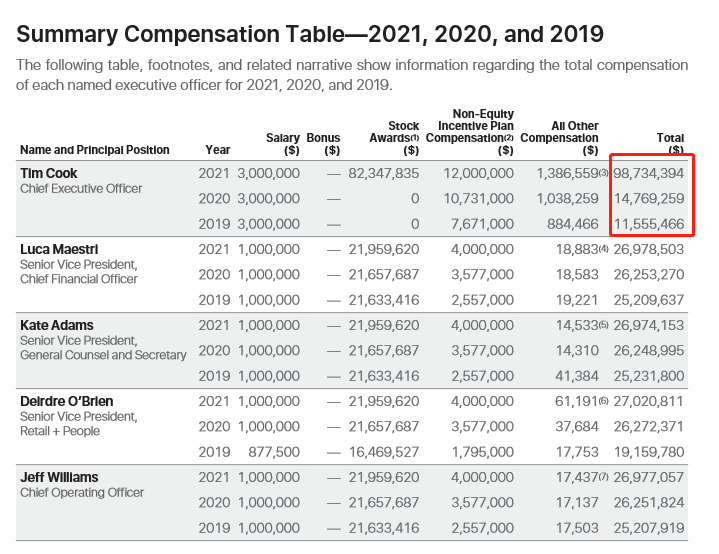Select the name 'Deirdre O'Brien'
Screen dimensions: 719x554
(66, 401)
